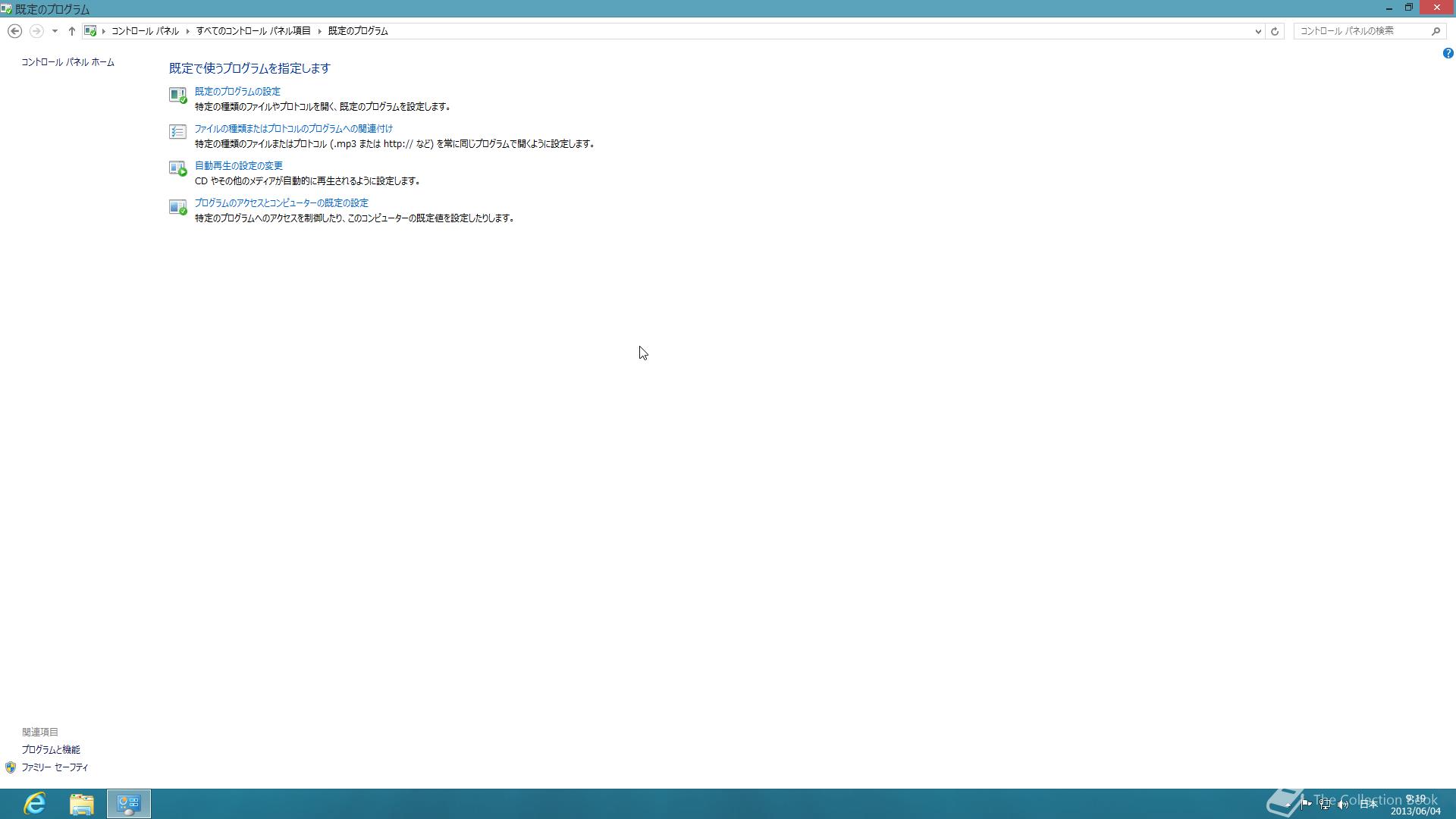Click the 日本 input language indicator
Viewport: 1456px width, 819px height.
pyautogui.click(x=1369, y=804)
